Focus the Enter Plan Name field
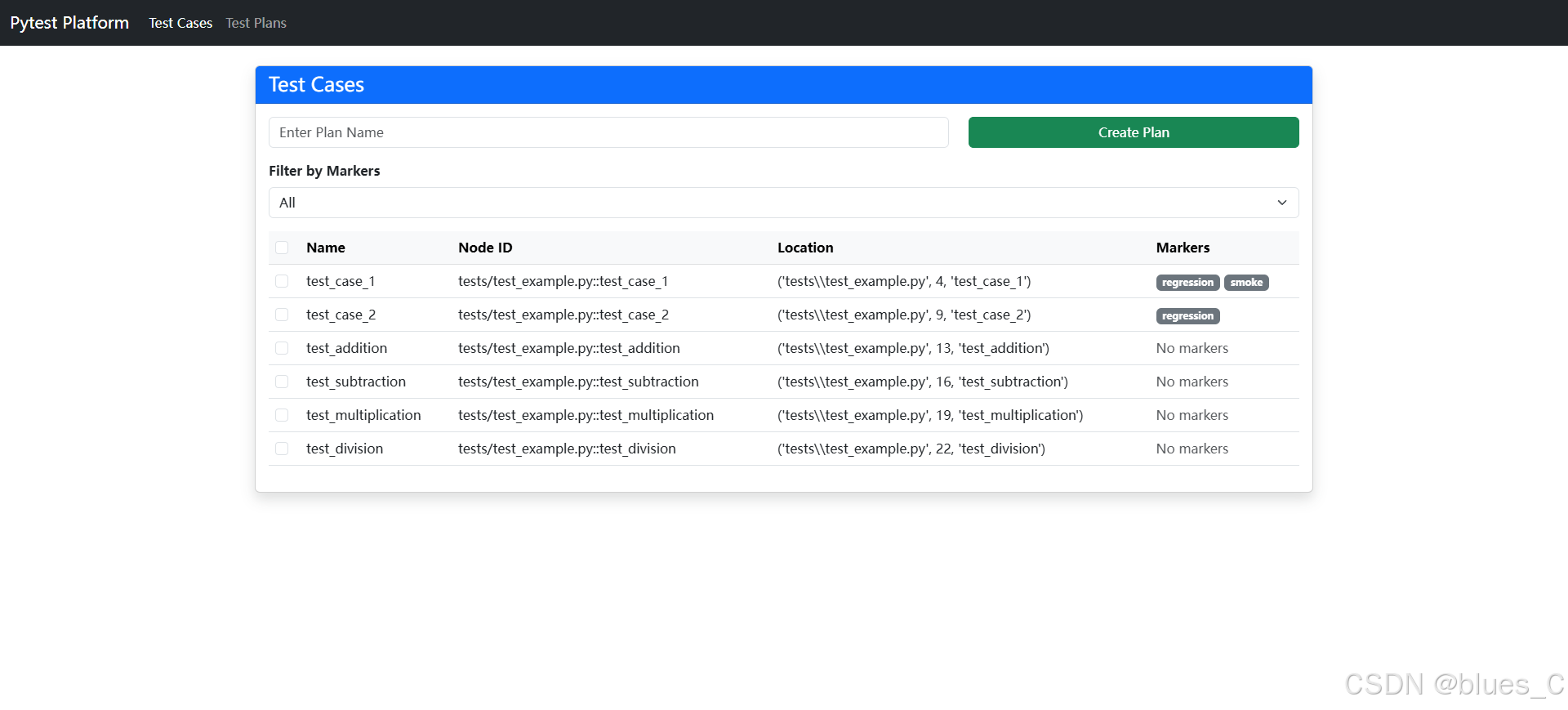This screenshot has height=710, width=1568. (608, 132)
